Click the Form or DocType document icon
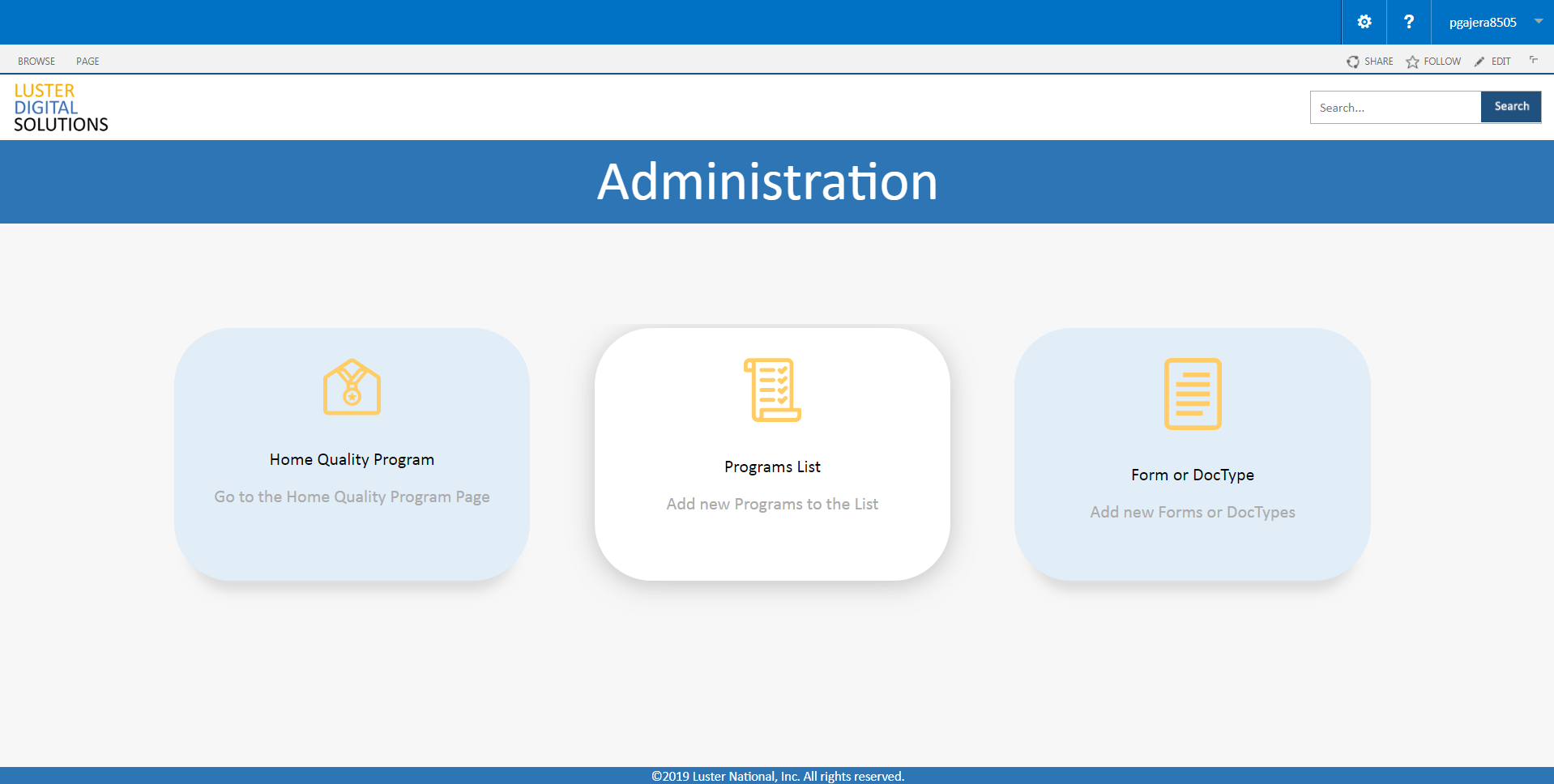The width and height of the screenshot is (1554, 784). click(1193, 394)
